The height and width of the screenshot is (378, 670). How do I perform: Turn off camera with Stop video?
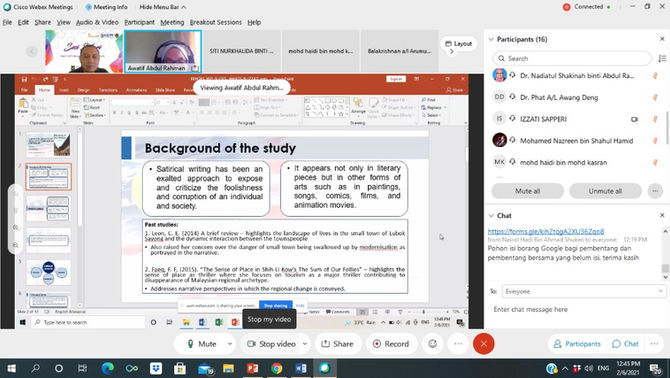click(x=270, y=344)
